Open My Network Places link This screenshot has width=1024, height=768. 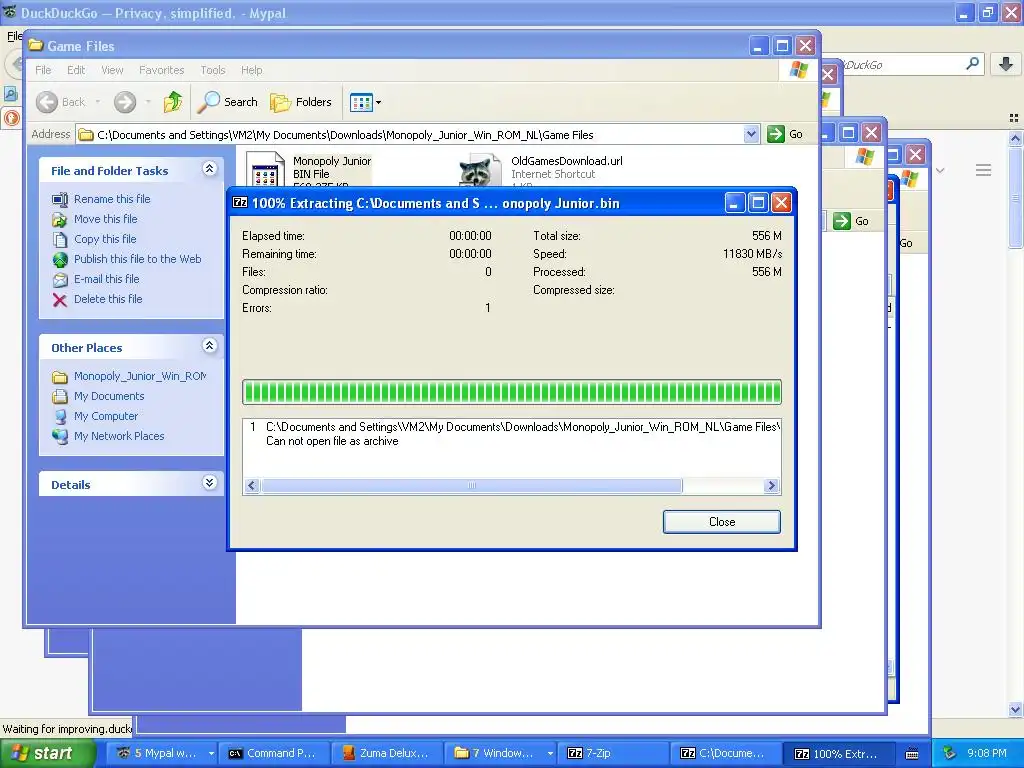119,436
